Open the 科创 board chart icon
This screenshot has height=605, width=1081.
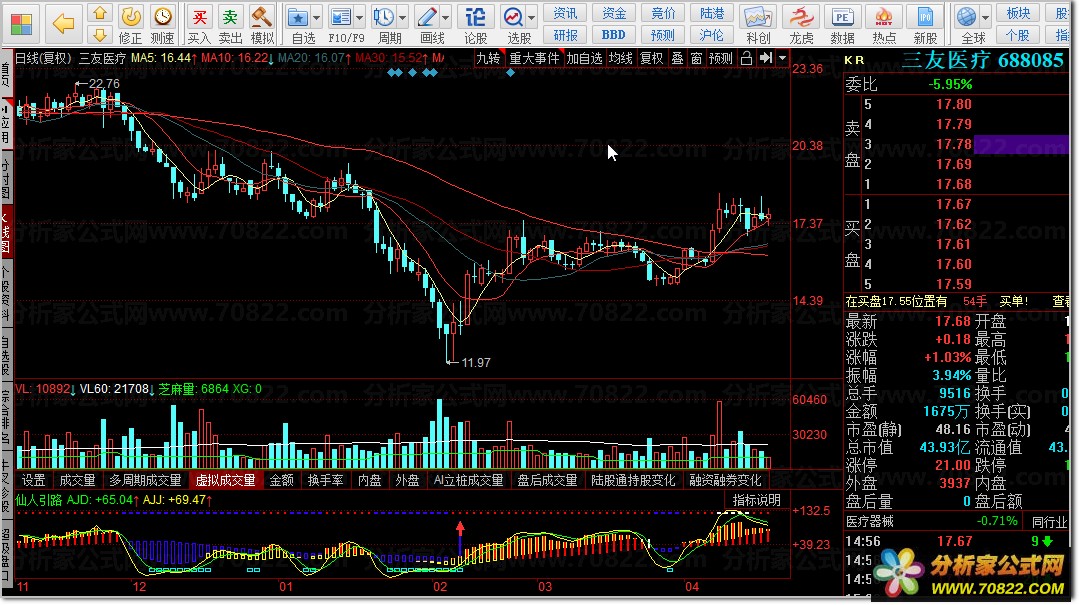(x=758, y=24)
